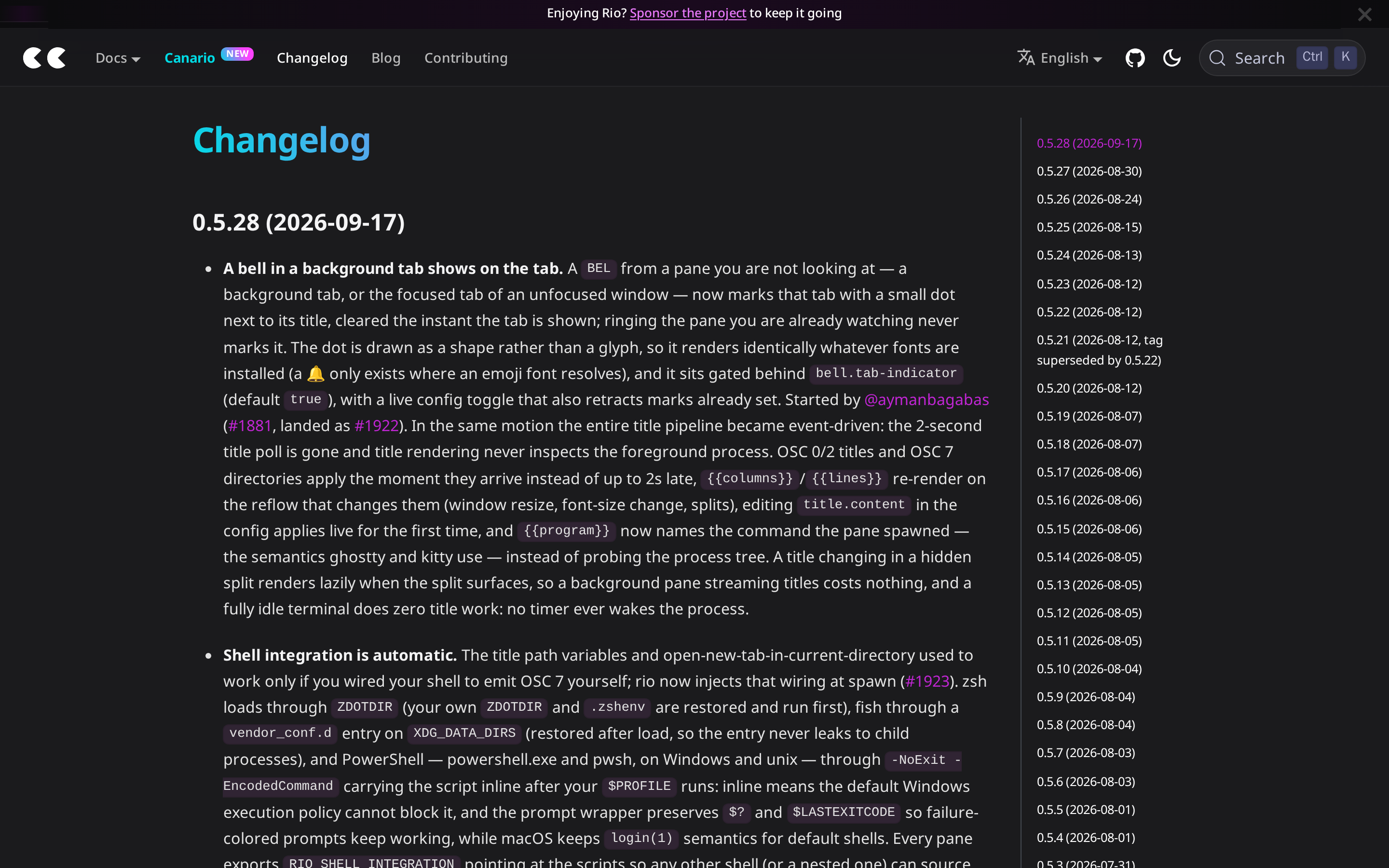This screenshot has height=868, width=1389.
Task: Open @aymanbagabas profile link
Action: pyautogui.click(x=926, y=400)
